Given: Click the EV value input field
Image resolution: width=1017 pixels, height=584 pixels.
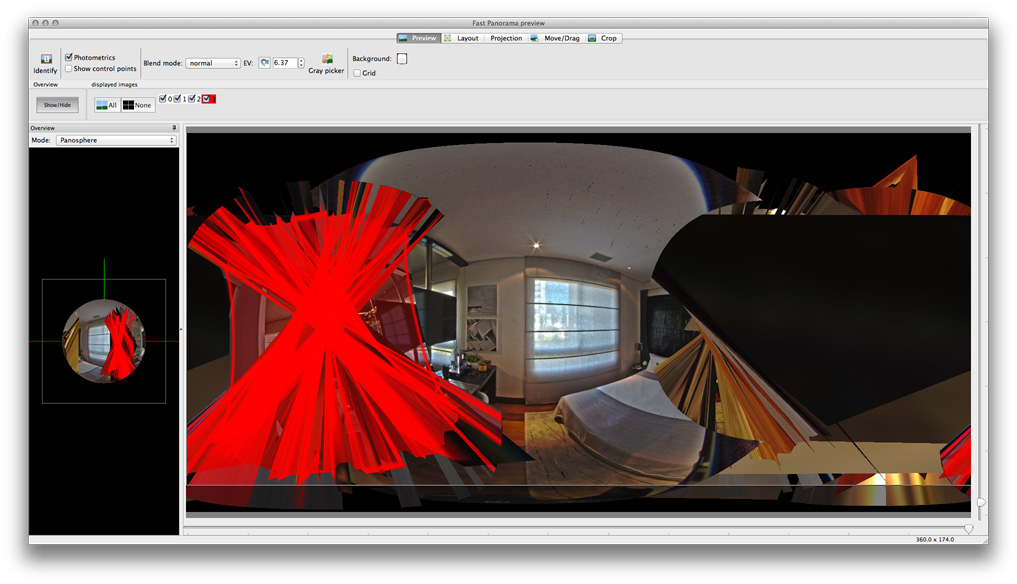Looking at the screenshot, I should tap(284, 63).
